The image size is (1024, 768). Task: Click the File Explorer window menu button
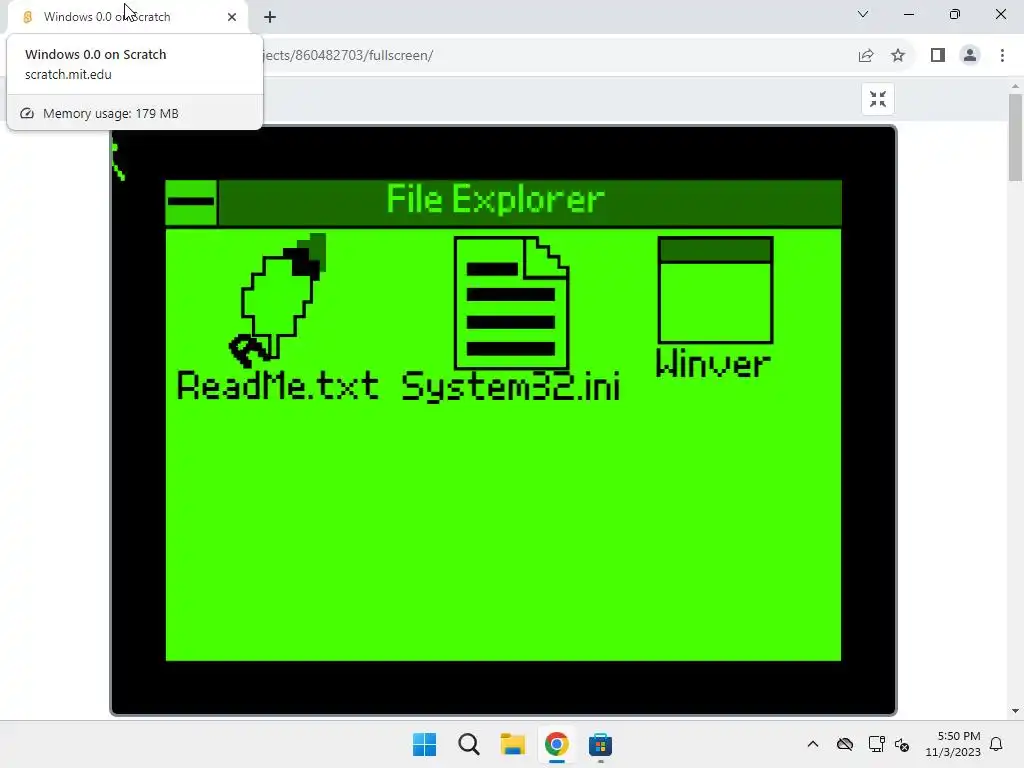(191, 202)
